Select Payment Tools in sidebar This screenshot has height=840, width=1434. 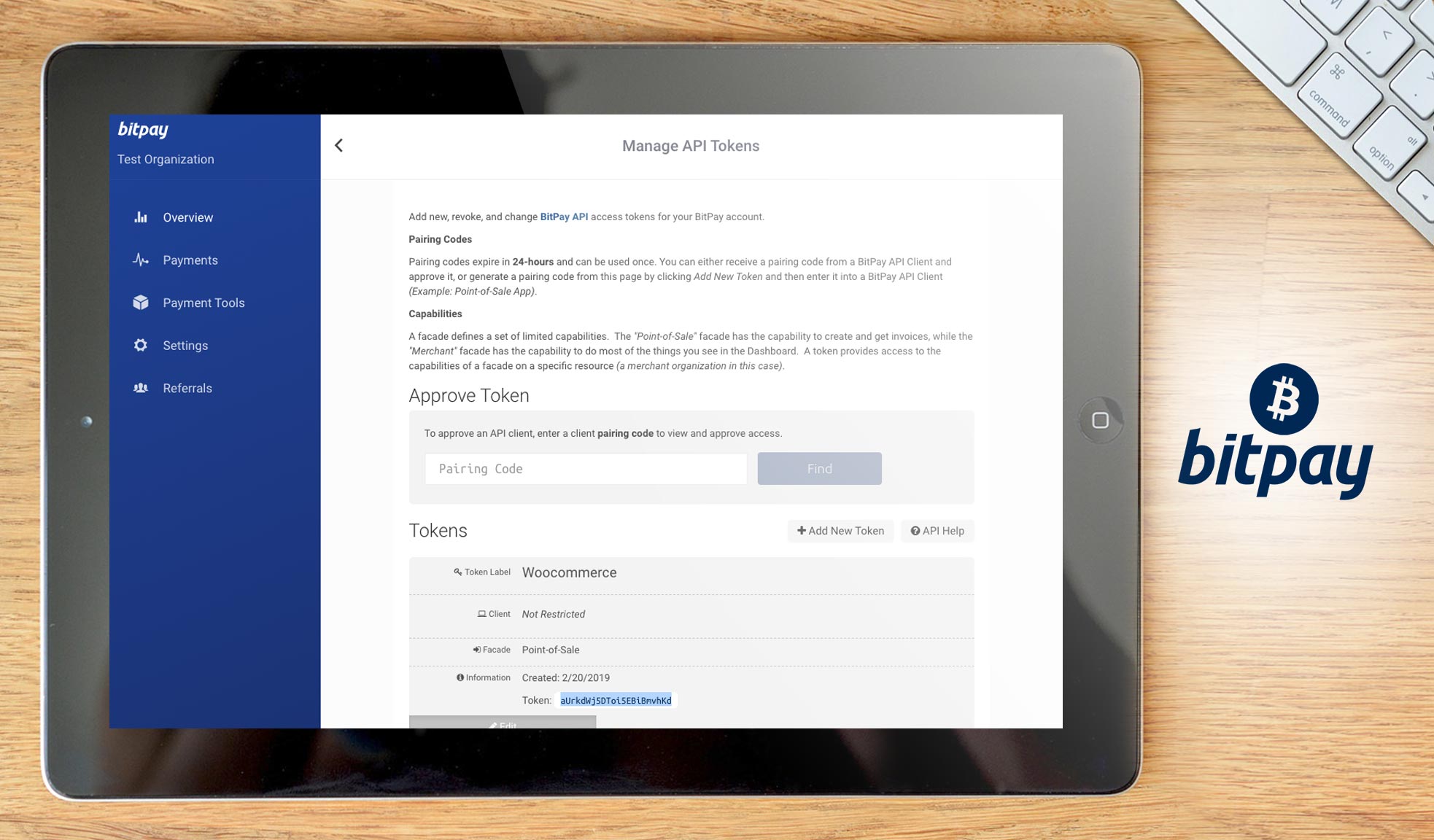(204, 303)
